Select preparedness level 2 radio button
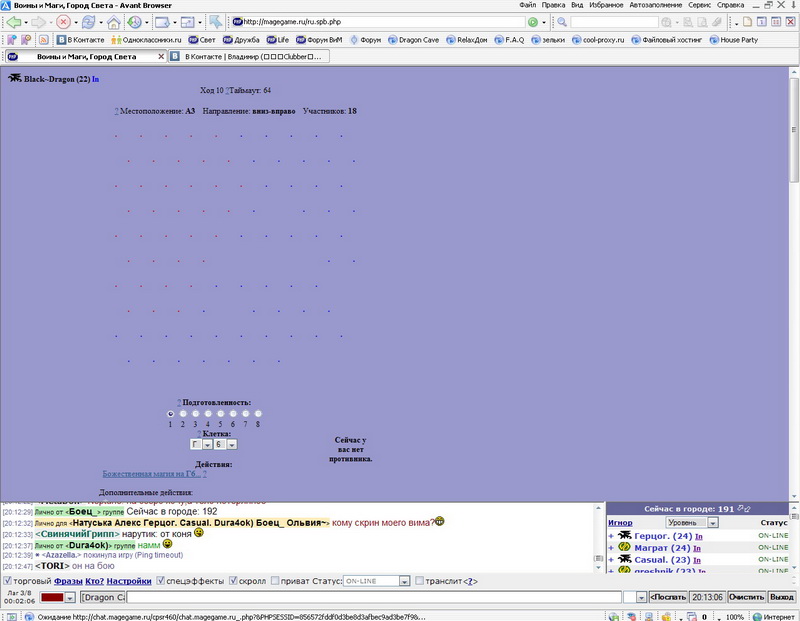The height and width of the screenshot is (621, 800). (x=183, y=414)
